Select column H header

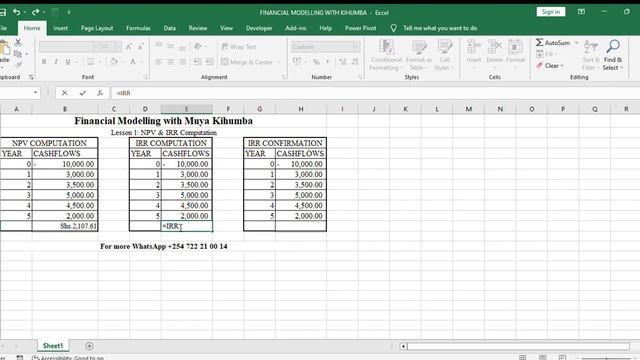pos(301,109)
